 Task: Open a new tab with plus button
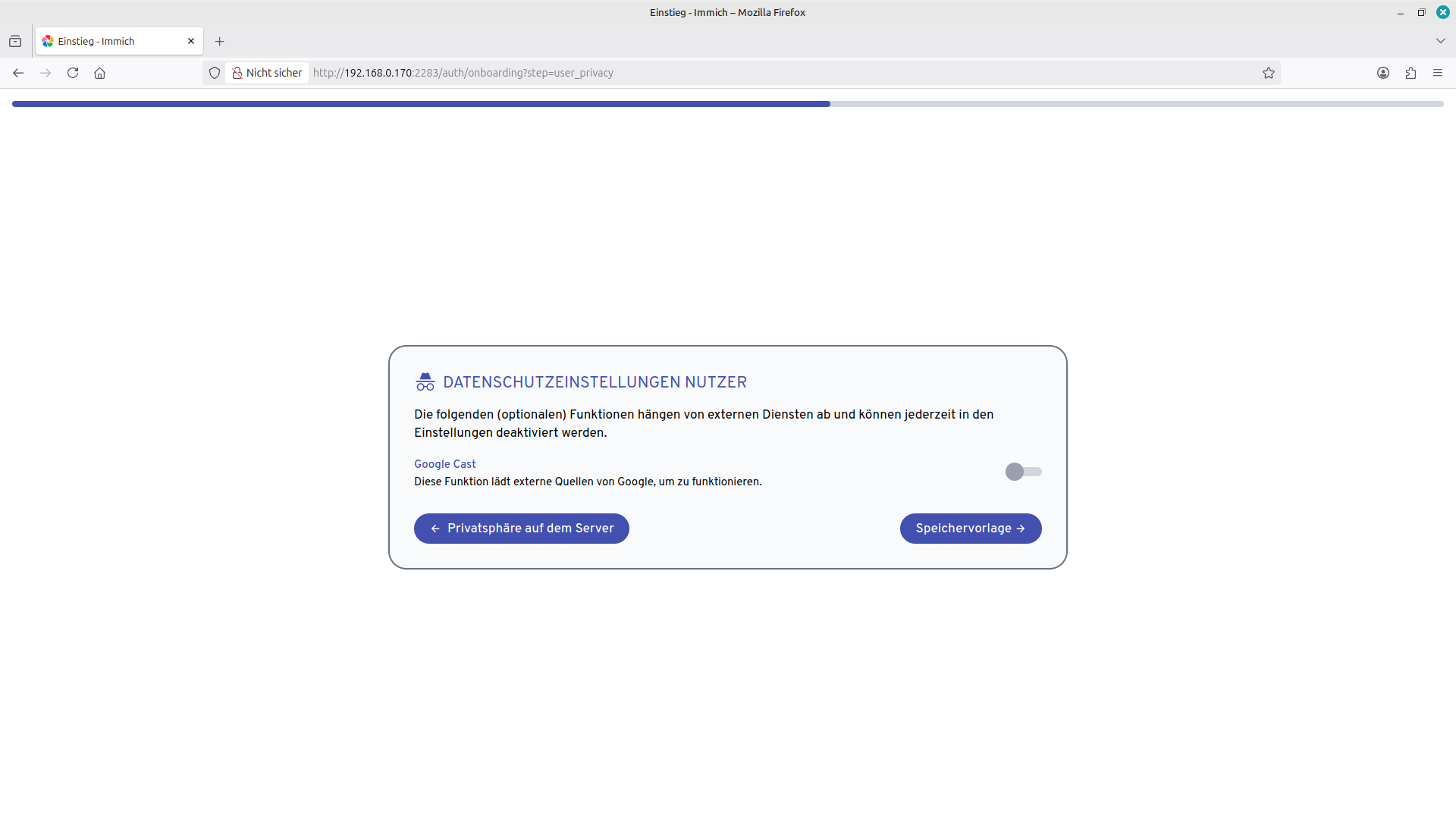point(220,42)
